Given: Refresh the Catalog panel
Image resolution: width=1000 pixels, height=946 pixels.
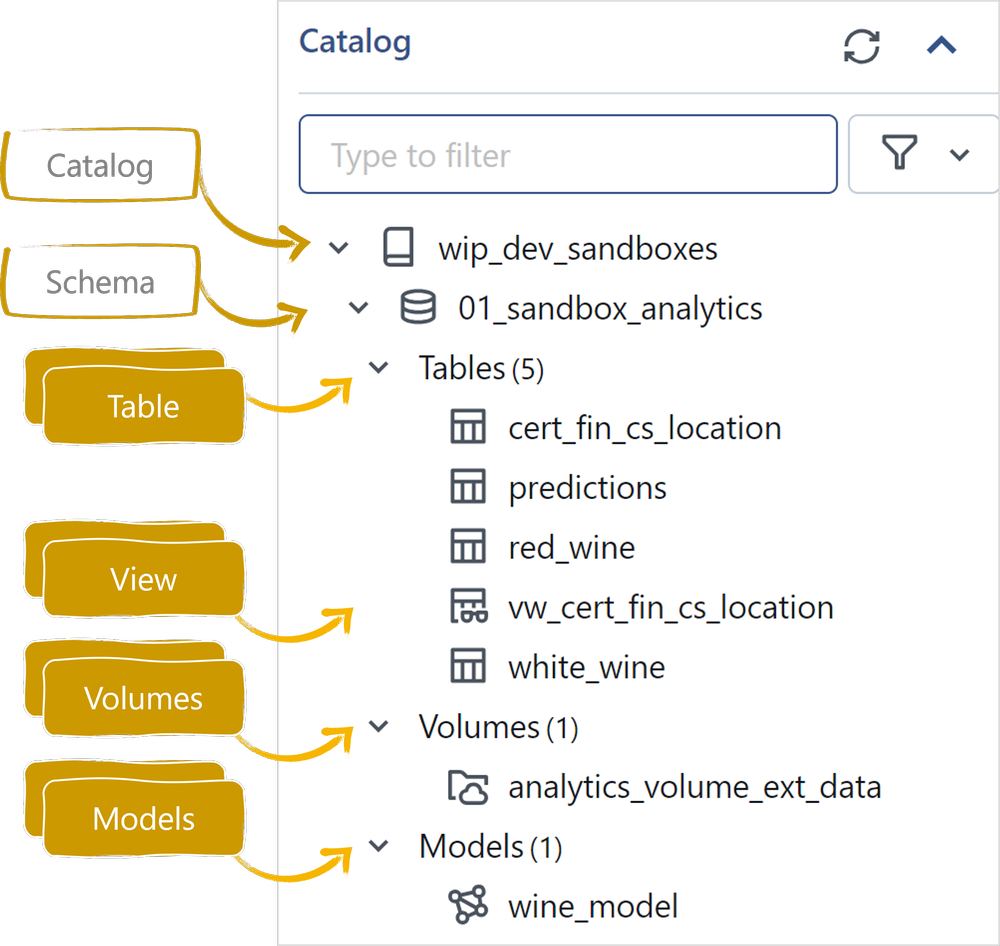Looking at the screenshot, I should (x=861, y=46).
